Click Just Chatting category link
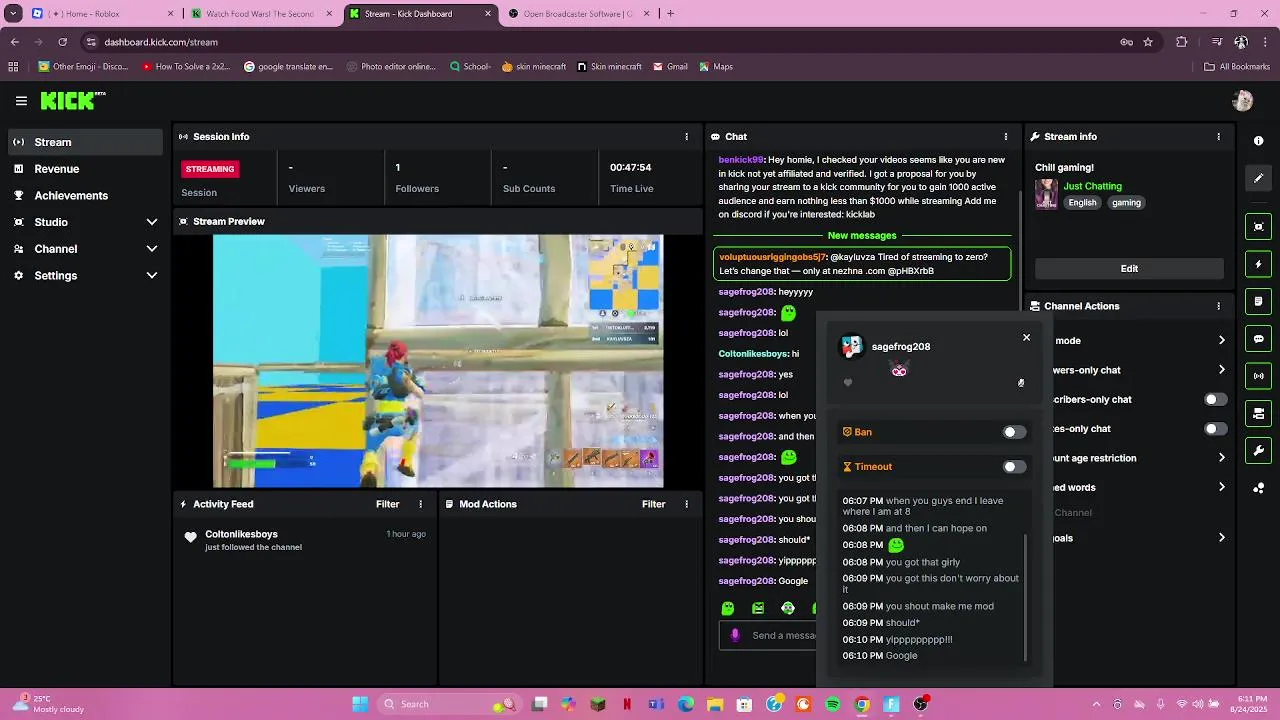The image size is (1280, 720). pyautogui.click(x=1092, y=186)
